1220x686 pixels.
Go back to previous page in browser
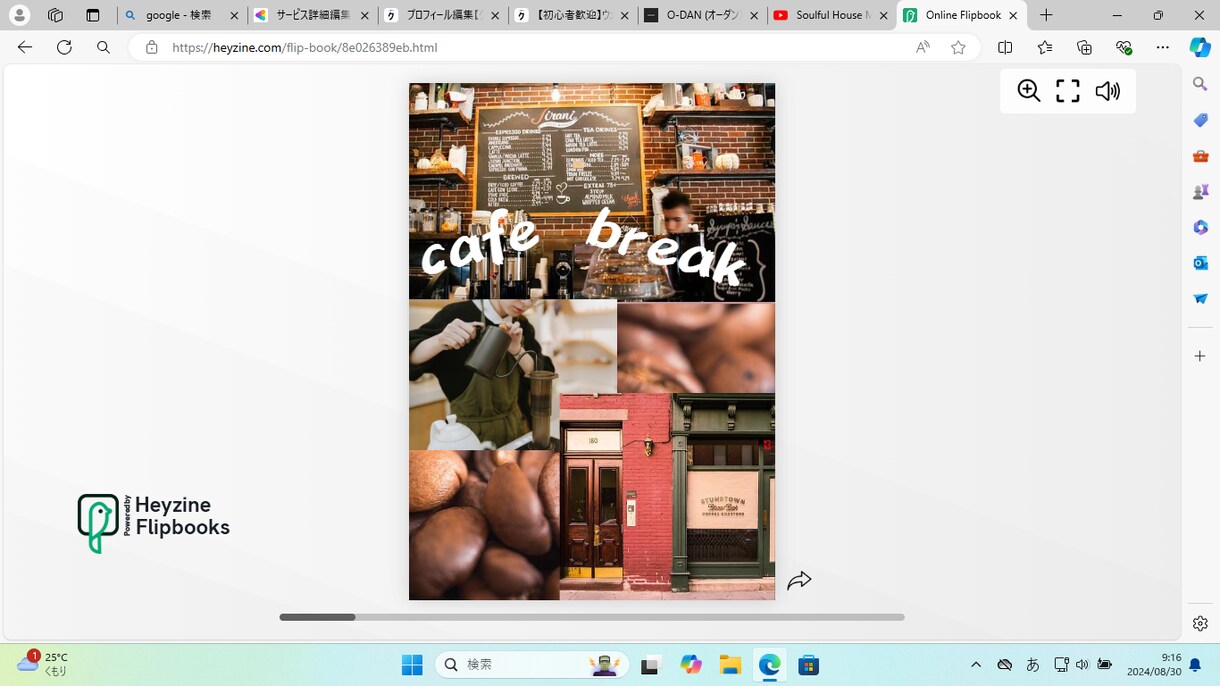pos(25,47)
